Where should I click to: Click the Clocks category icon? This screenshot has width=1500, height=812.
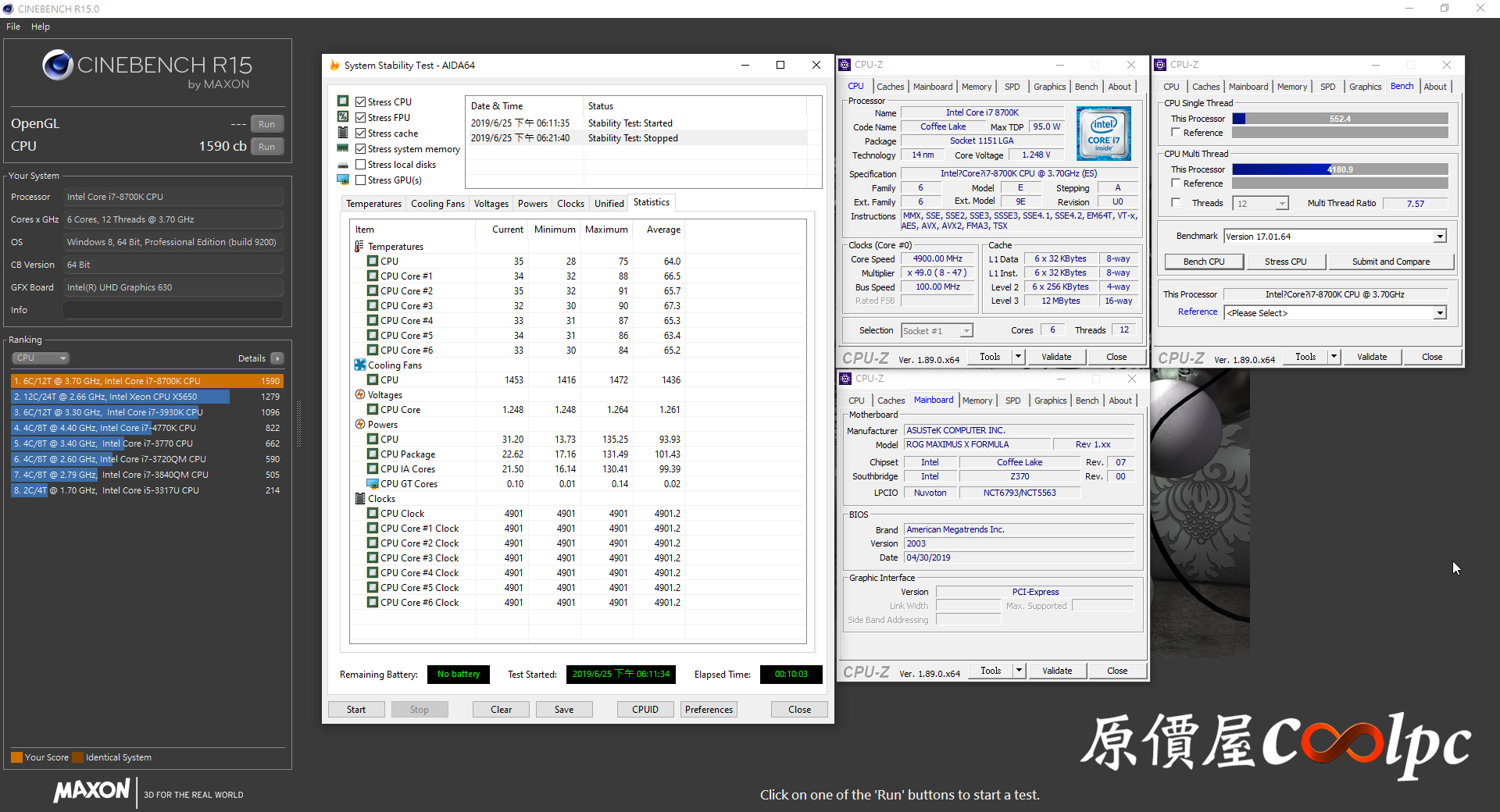[360, 498]
